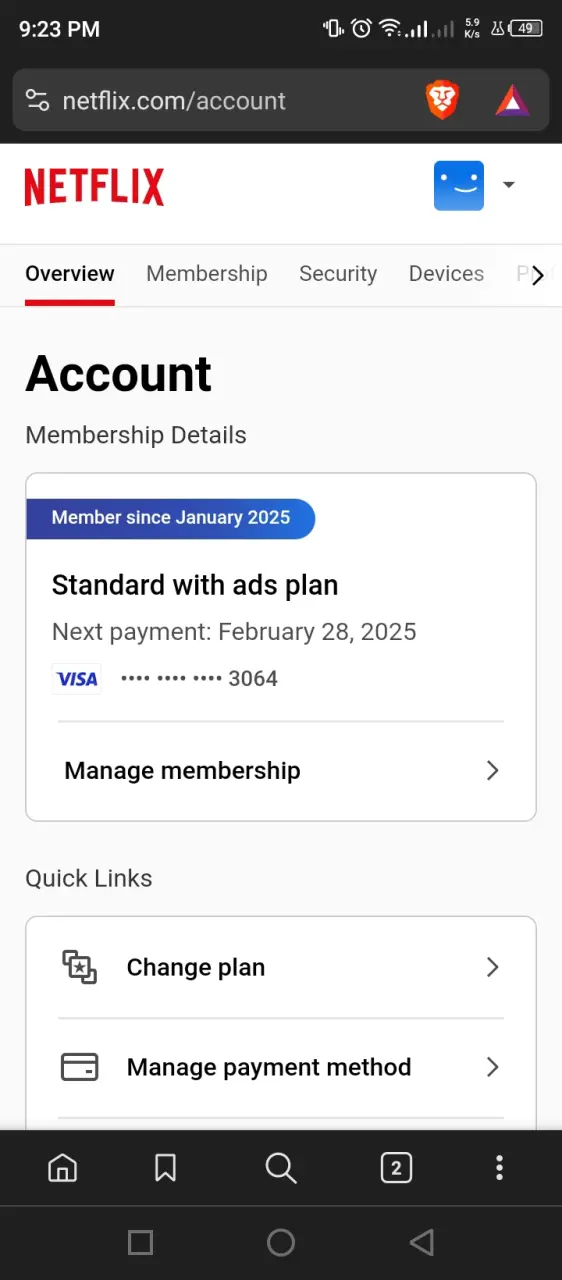Expand the profile dropdown arrow
Screen dimensions: 562x1280
[508, 185]
